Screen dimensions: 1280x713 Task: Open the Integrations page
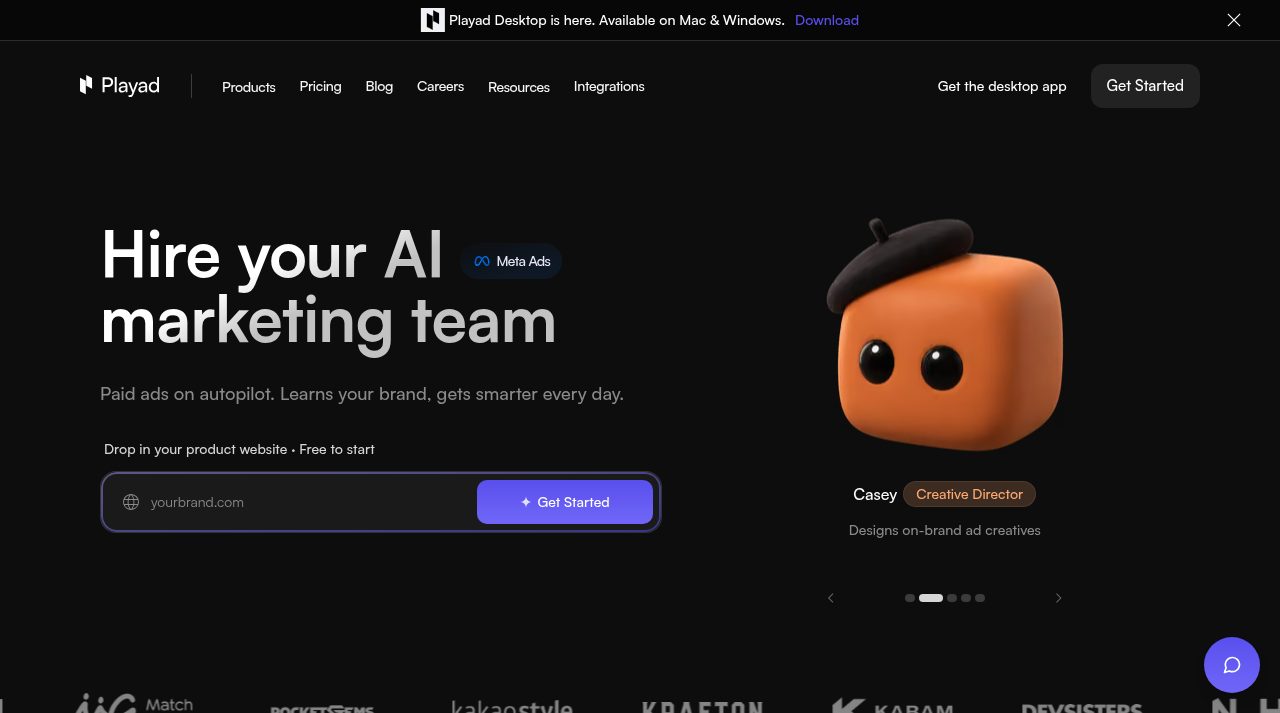coord(609,86)
